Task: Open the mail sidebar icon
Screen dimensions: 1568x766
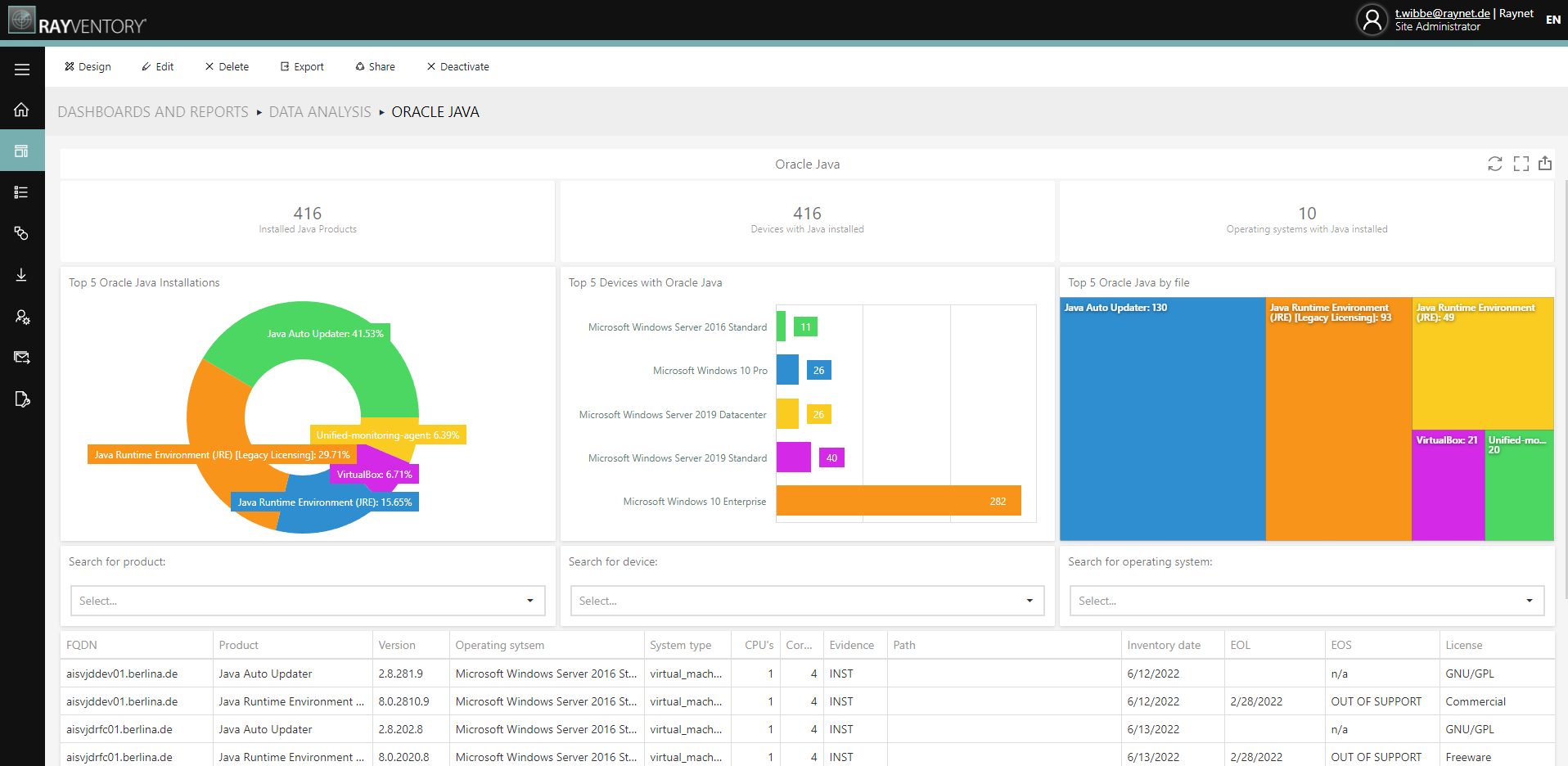Action: pyautogui.click(x=22, y=358)
